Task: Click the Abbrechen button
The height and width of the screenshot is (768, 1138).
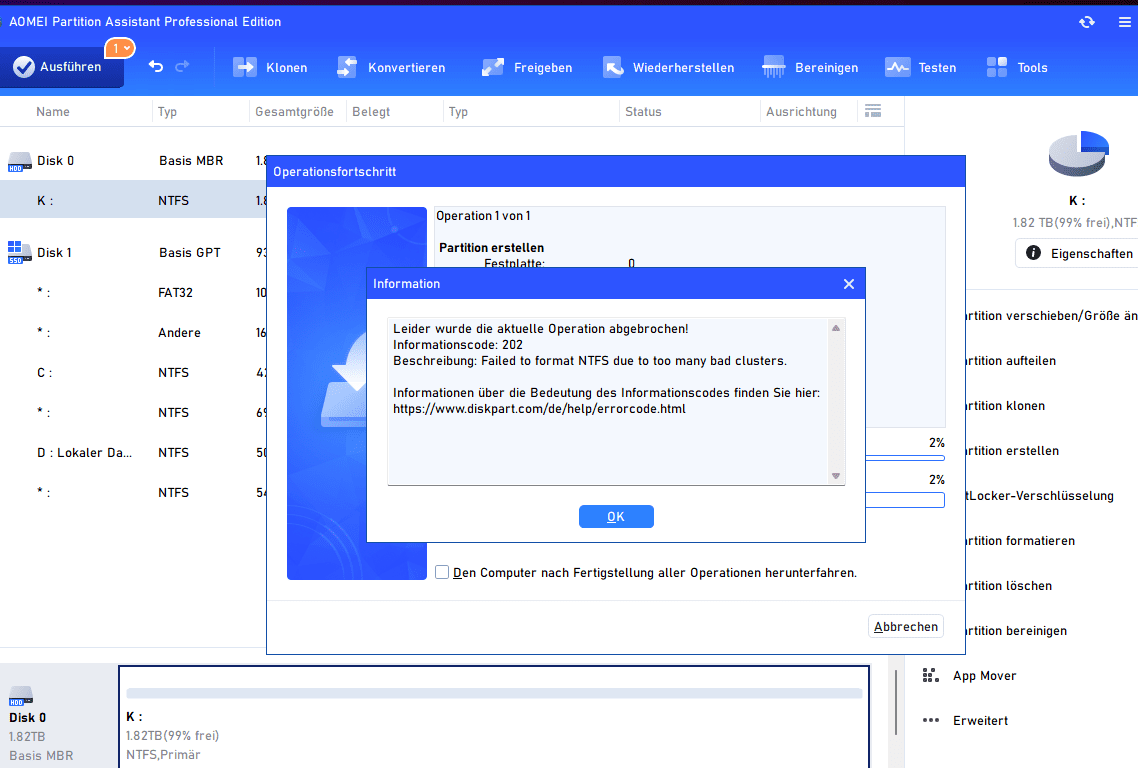Action: [906, 626]
